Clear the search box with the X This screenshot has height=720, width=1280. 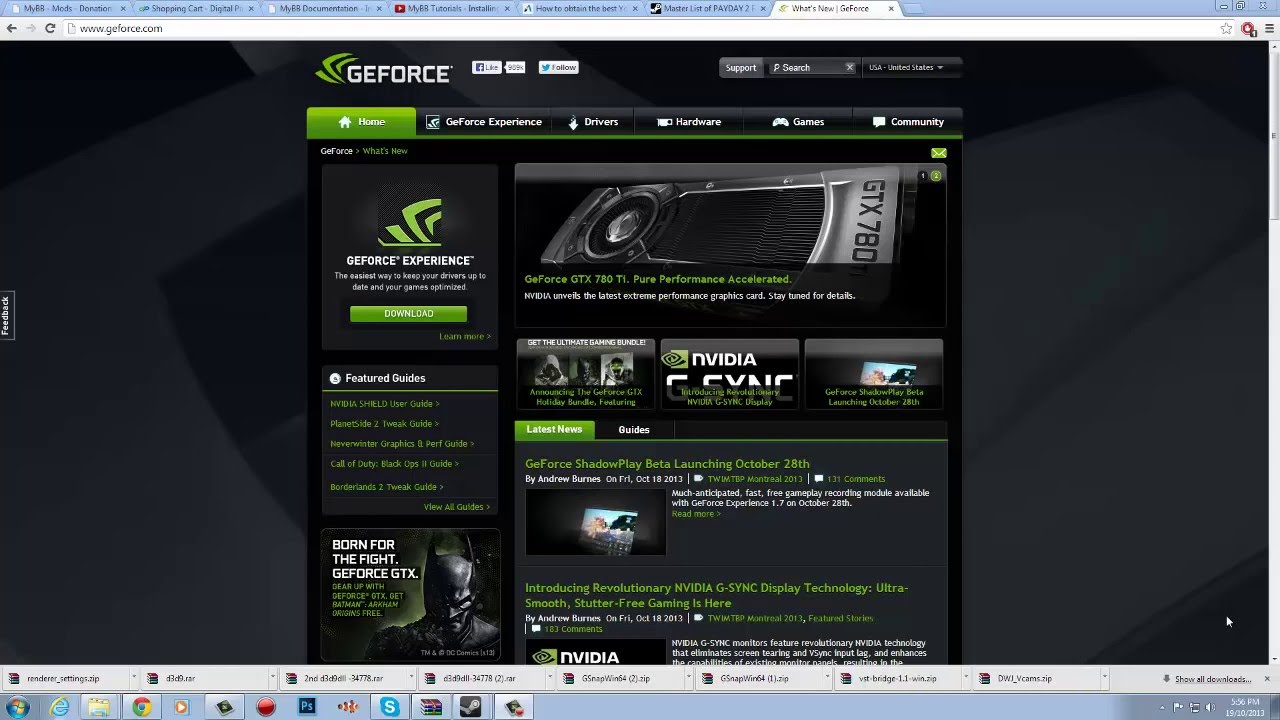pyautogui.click(x=850, y=67)
